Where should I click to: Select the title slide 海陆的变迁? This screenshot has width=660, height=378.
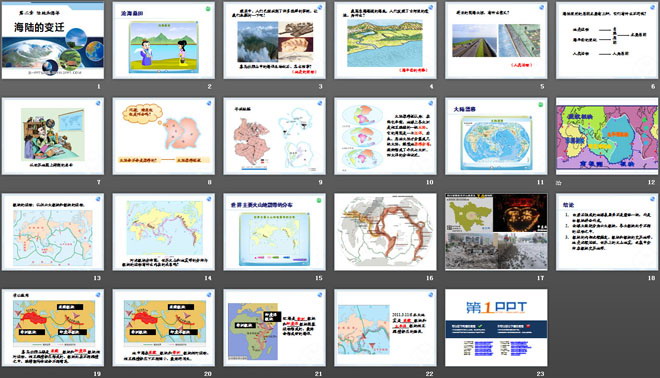pos(53,40)
